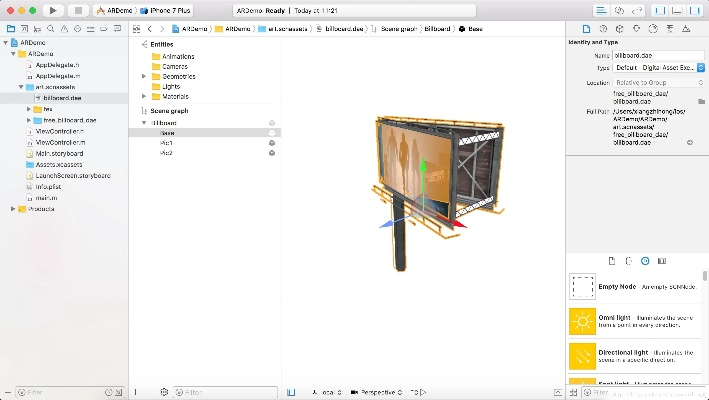Toggle the right utilities panel
Viewport: 709px width, 400px height.
(696, 10)
